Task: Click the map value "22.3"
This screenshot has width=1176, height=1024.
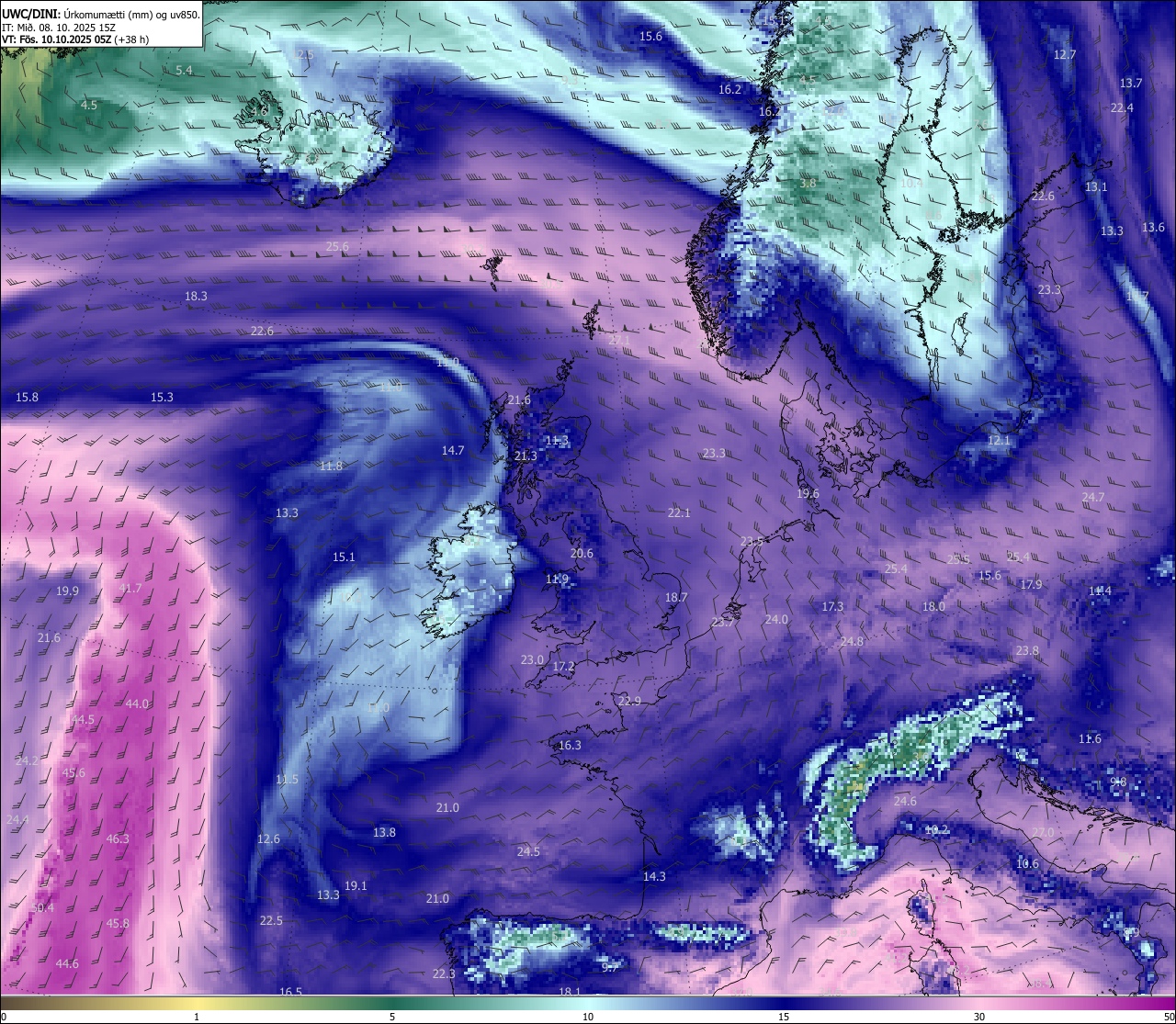Action: 444,974
